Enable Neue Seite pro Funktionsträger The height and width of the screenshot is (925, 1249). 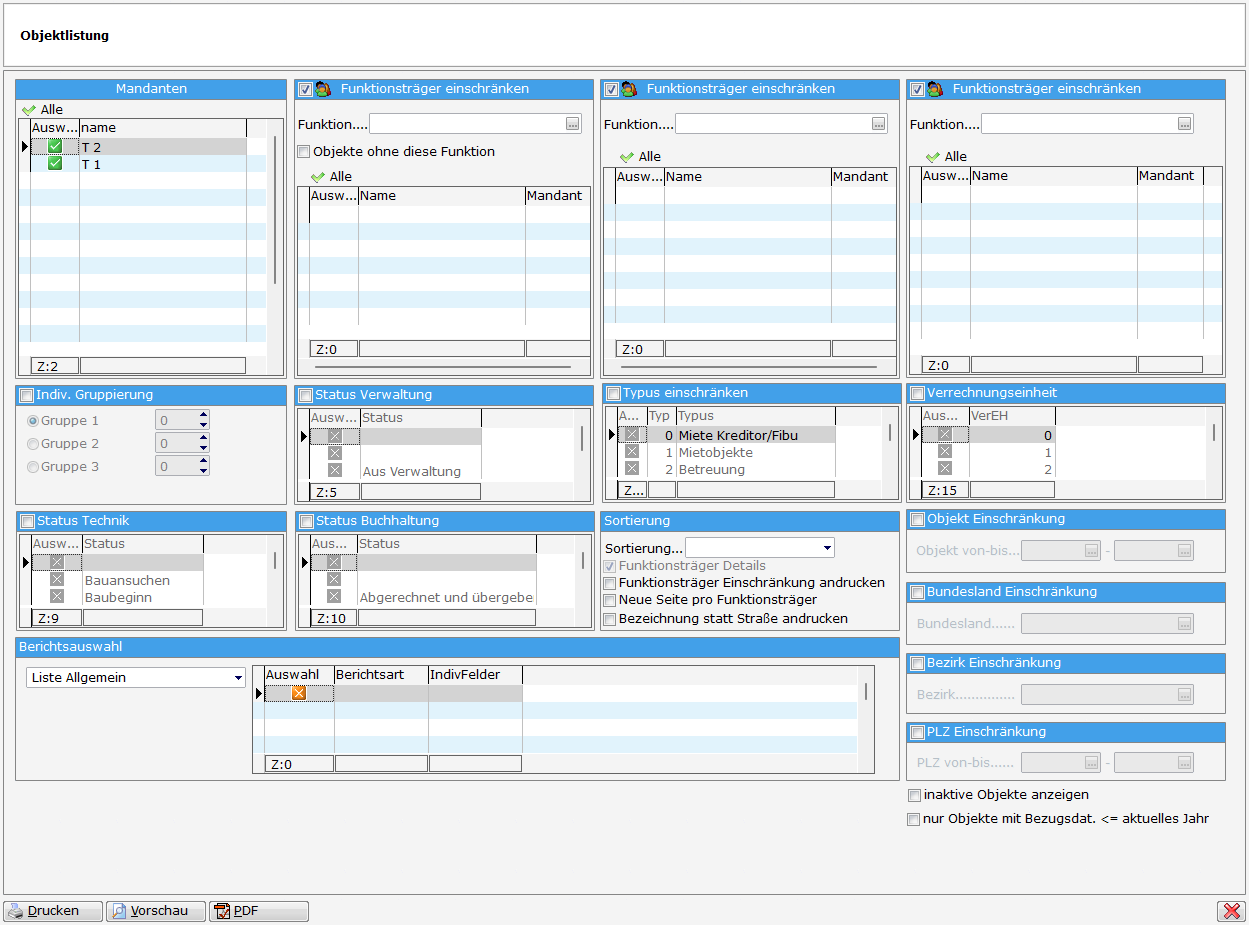[610, 600]
